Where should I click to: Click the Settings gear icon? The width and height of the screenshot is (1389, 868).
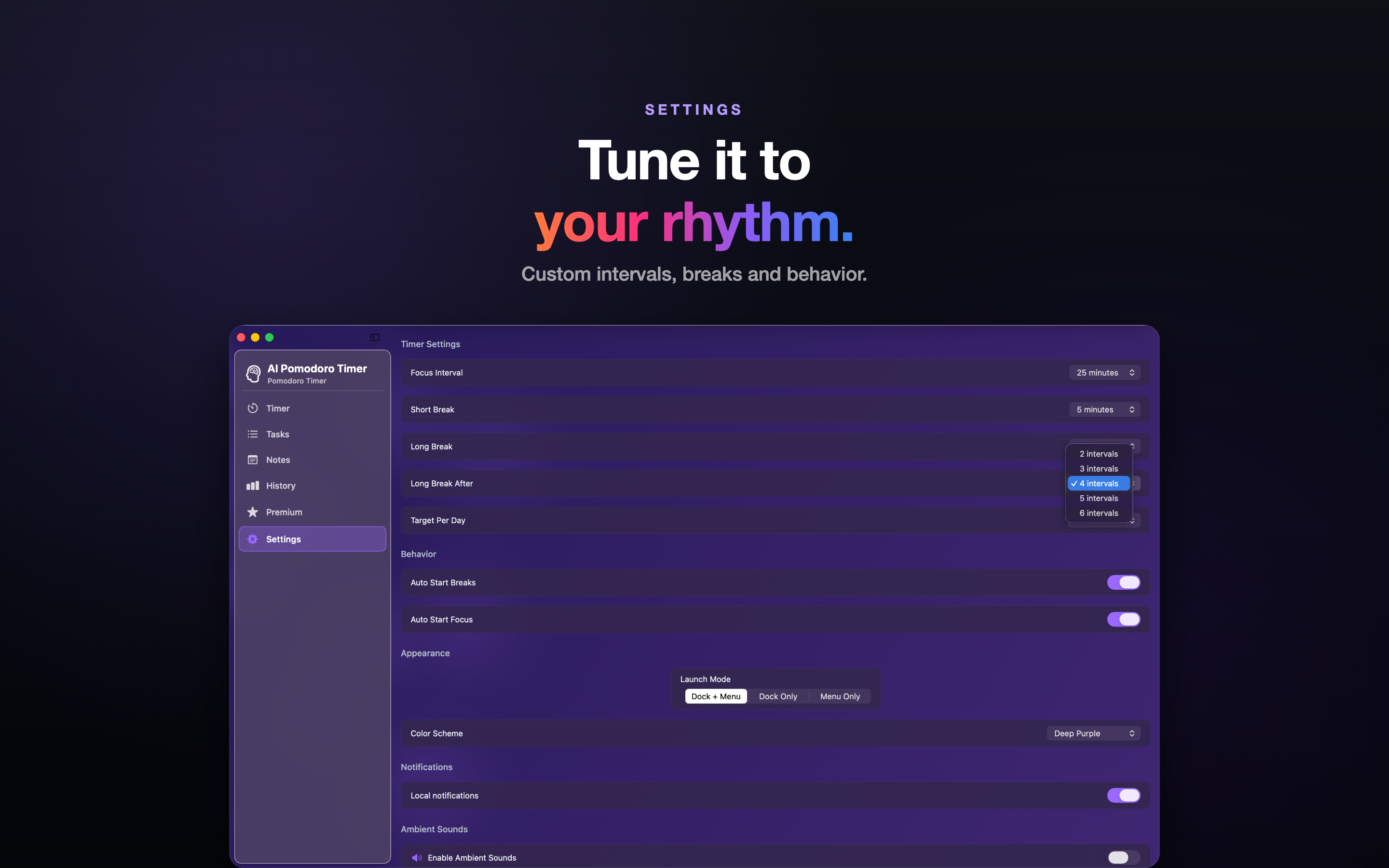click(253, 539)
